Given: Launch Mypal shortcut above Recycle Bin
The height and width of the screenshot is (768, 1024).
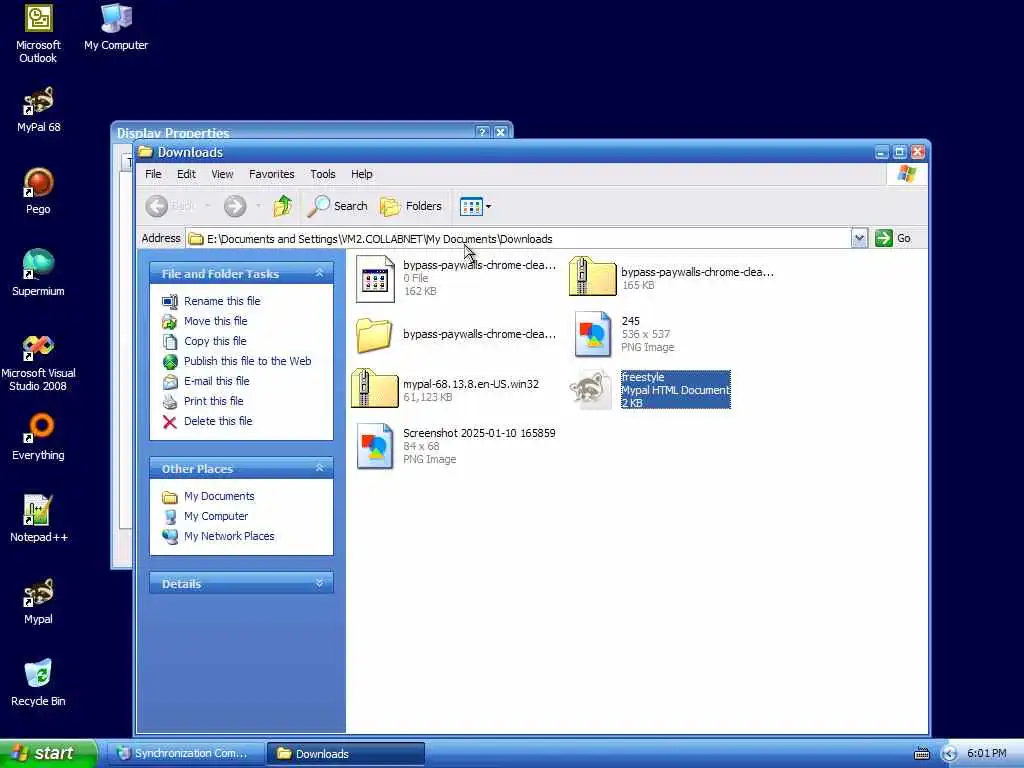Looking at the screenshot, I should pyautogui.click(x=38, y=601).
